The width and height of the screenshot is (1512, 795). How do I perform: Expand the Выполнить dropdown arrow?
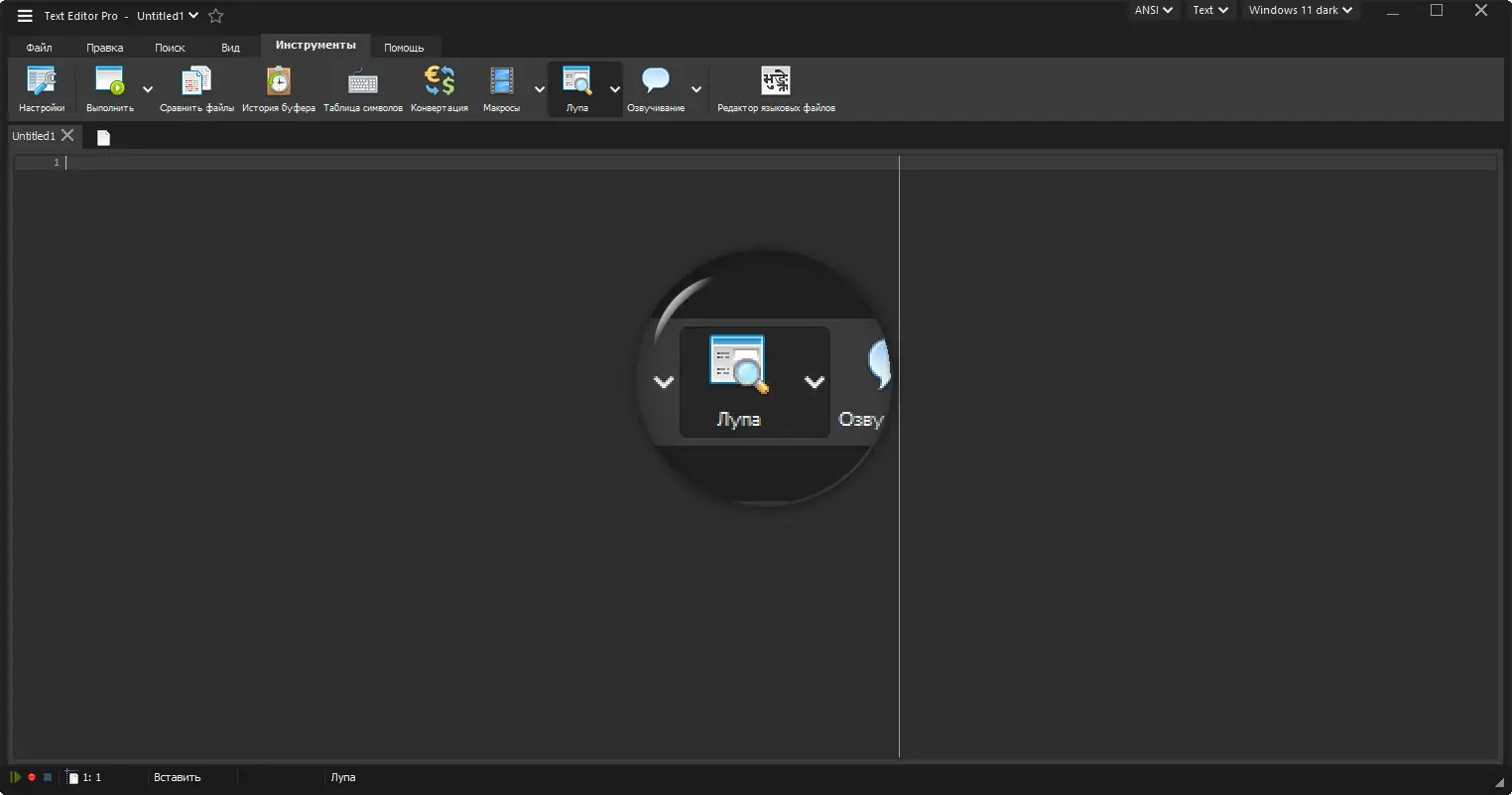tap(148, 89)
